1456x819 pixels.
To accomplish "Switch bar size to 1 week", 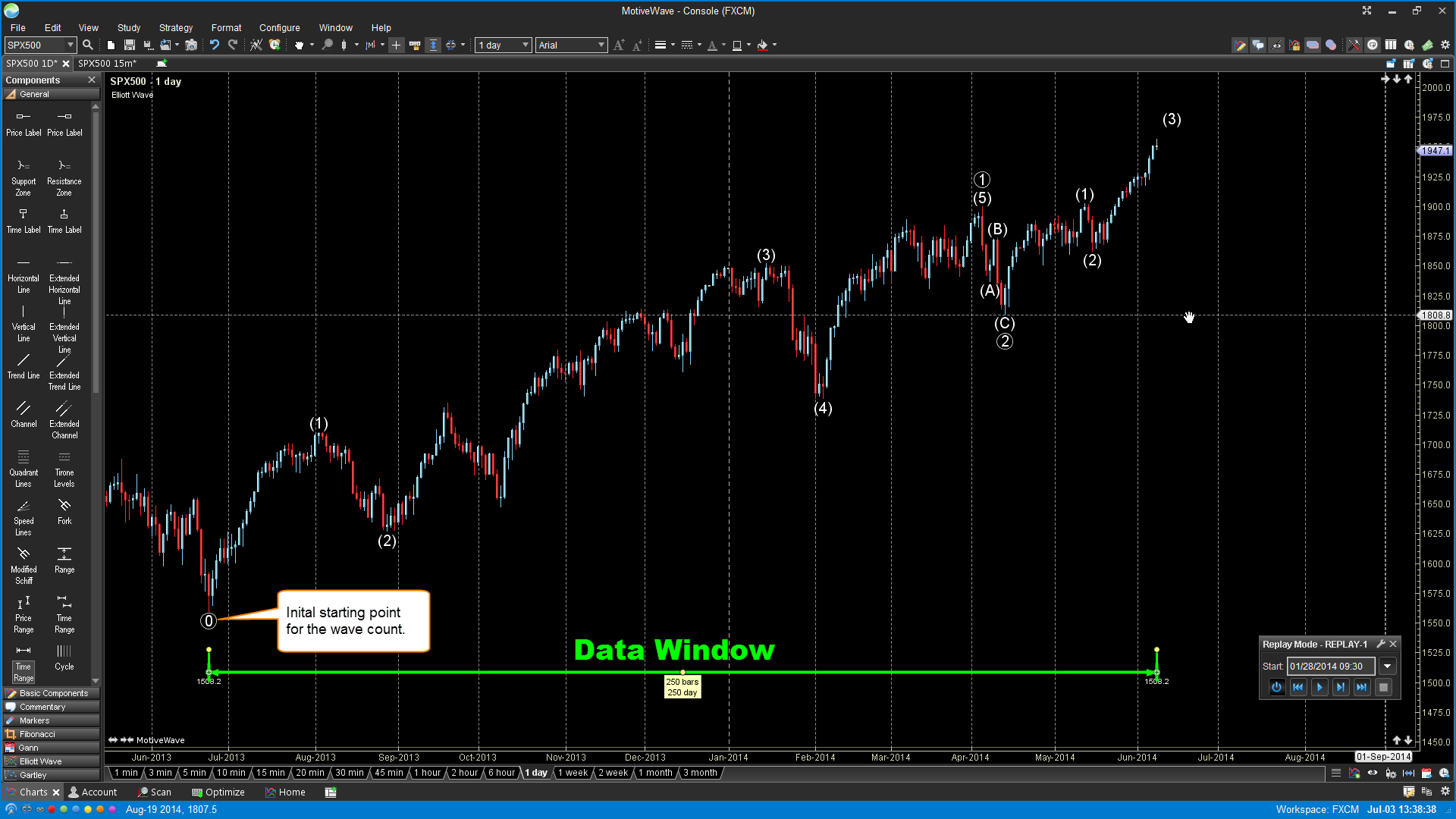I will click(x=573, y=773).
